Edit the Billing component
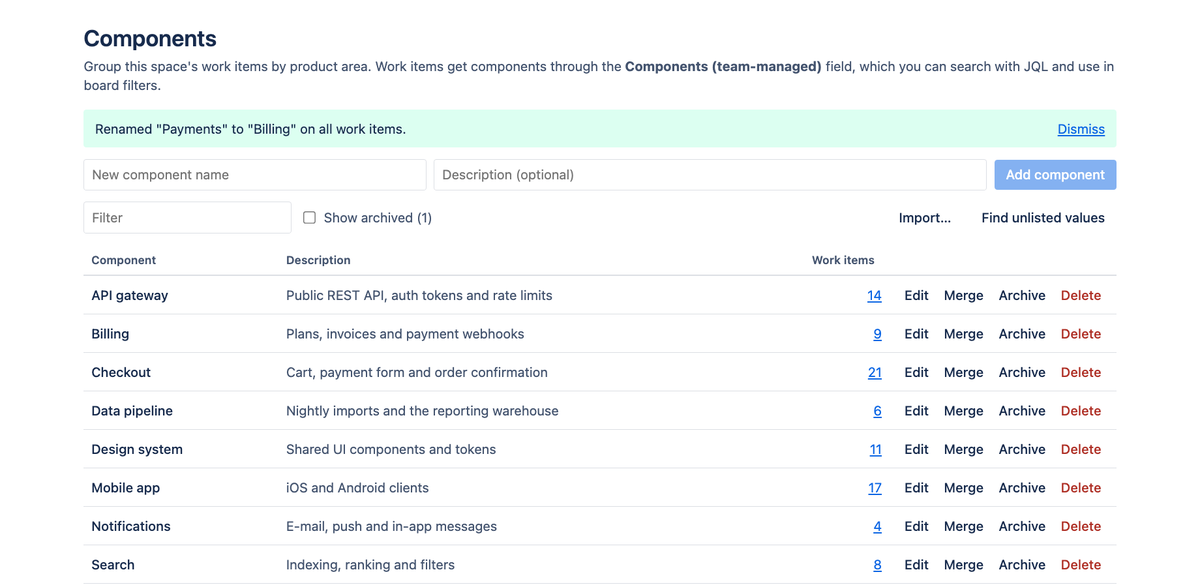 click(916, 334)
